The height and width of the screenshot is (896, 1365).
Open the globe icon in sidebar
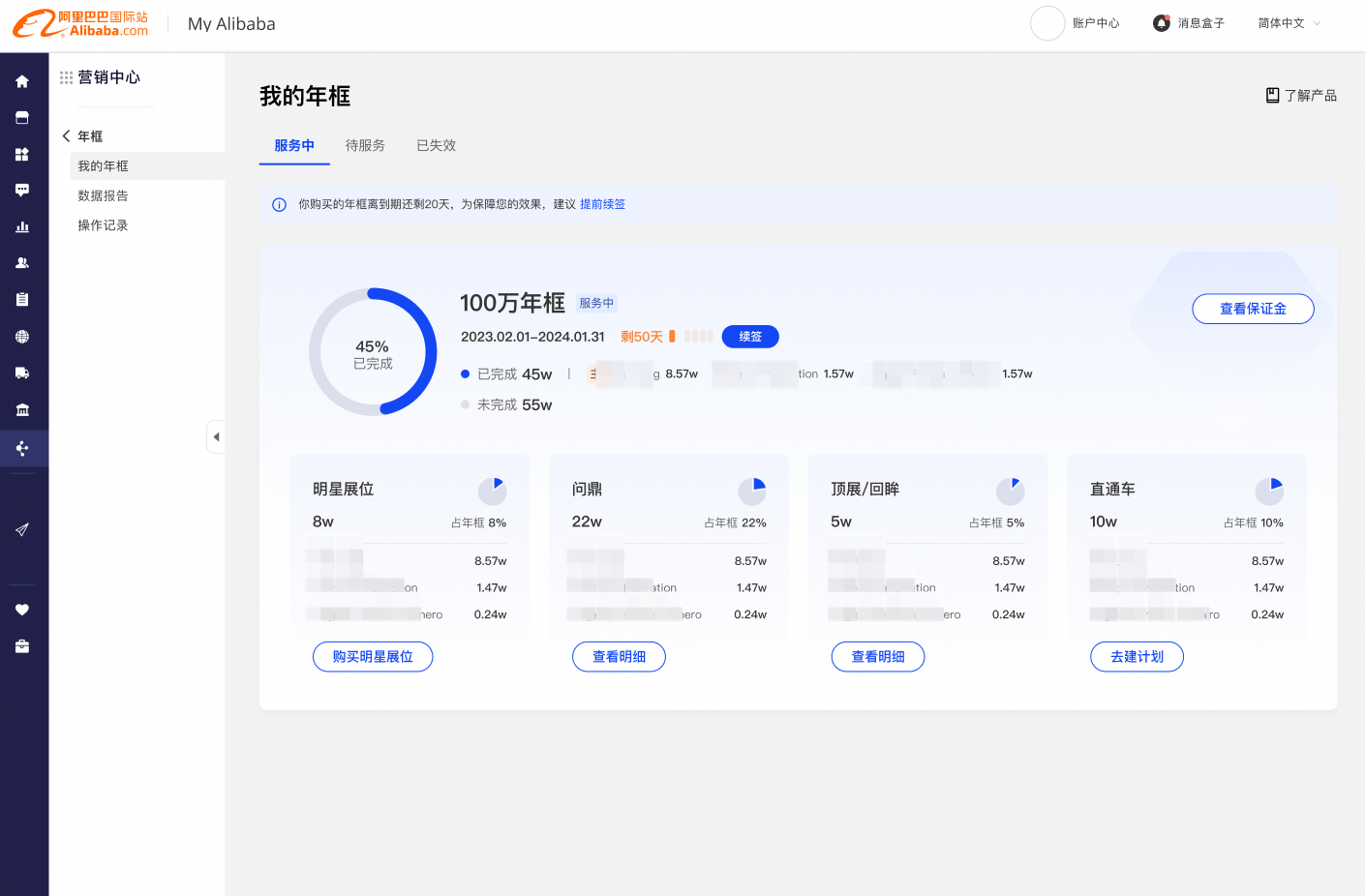tap(22, 337)
